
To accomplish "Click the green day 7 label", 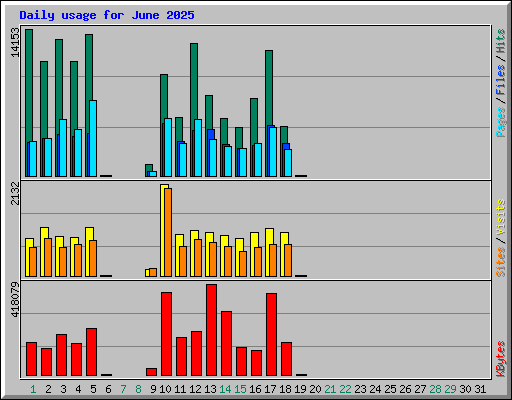I will tap(123, 389).
